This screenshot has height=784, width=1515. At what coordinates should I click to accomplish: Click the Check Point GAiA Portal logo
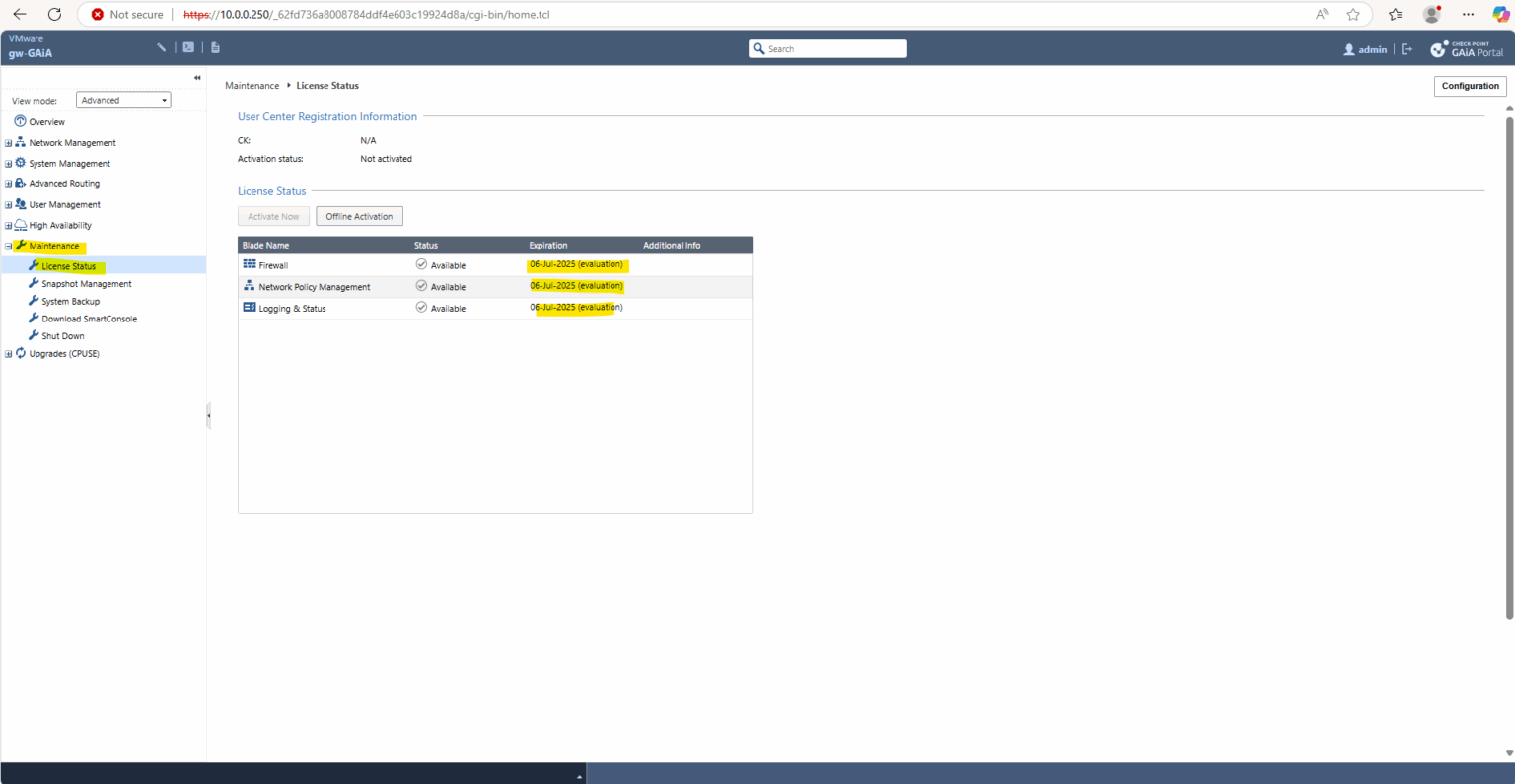click(x=1468, y=47)
